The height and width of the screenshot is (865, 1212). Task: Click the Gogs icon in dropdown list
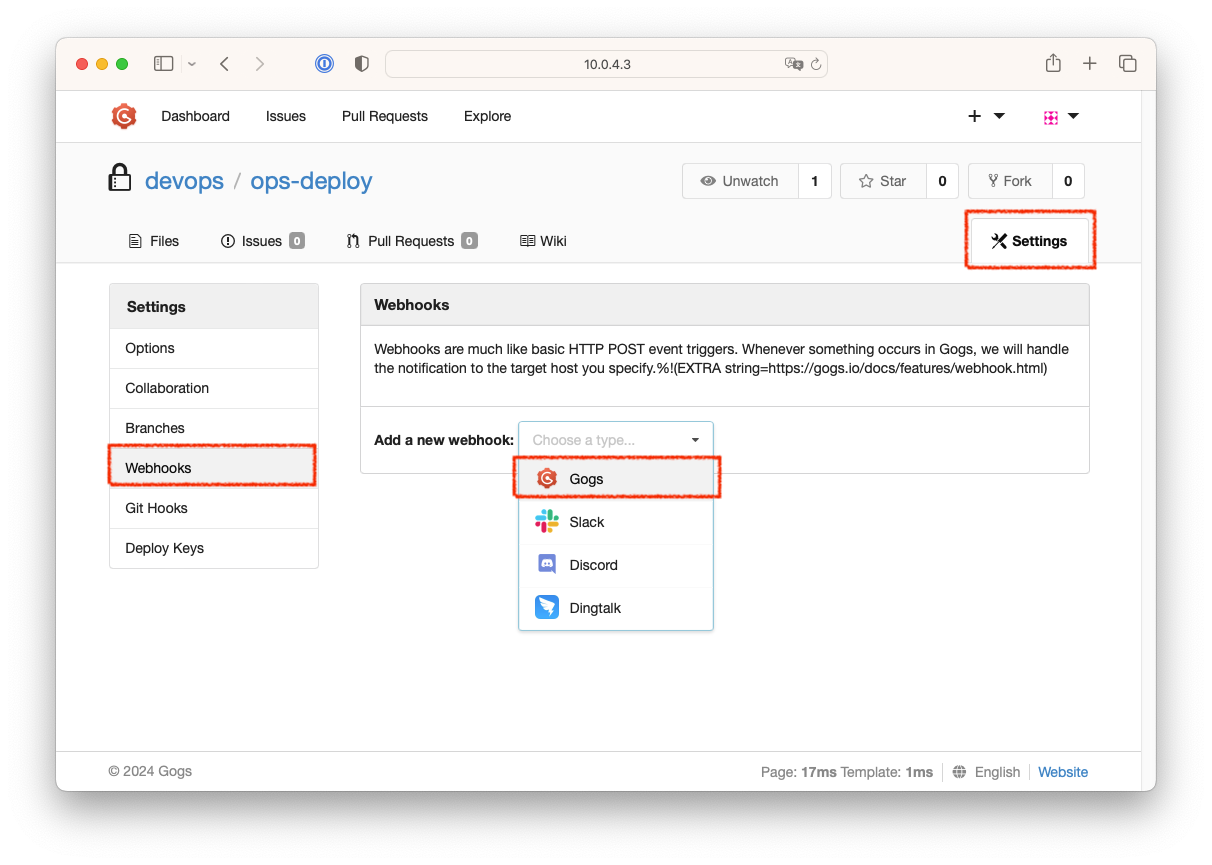547,479
